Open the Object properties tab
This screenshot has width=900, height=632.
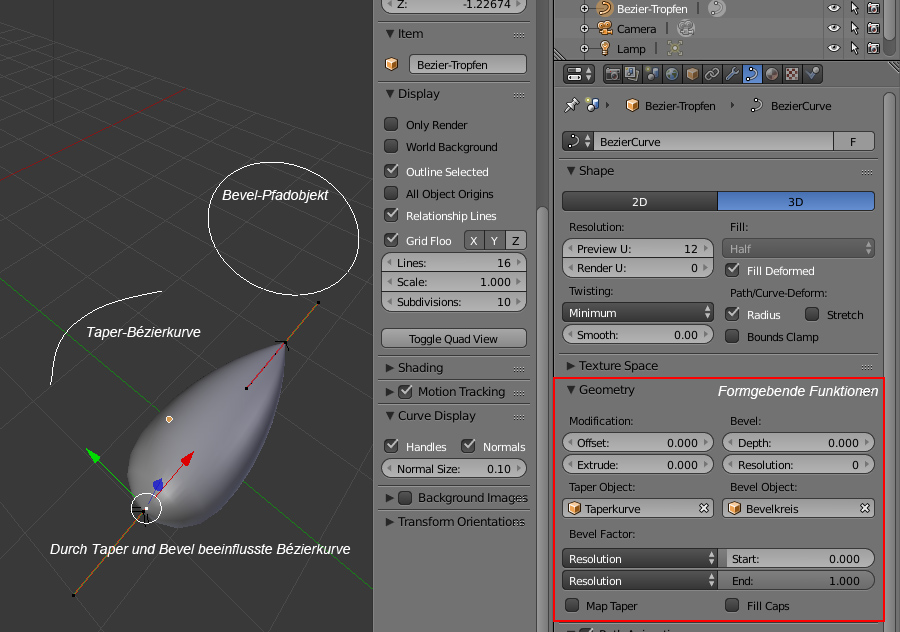point(691,74)
